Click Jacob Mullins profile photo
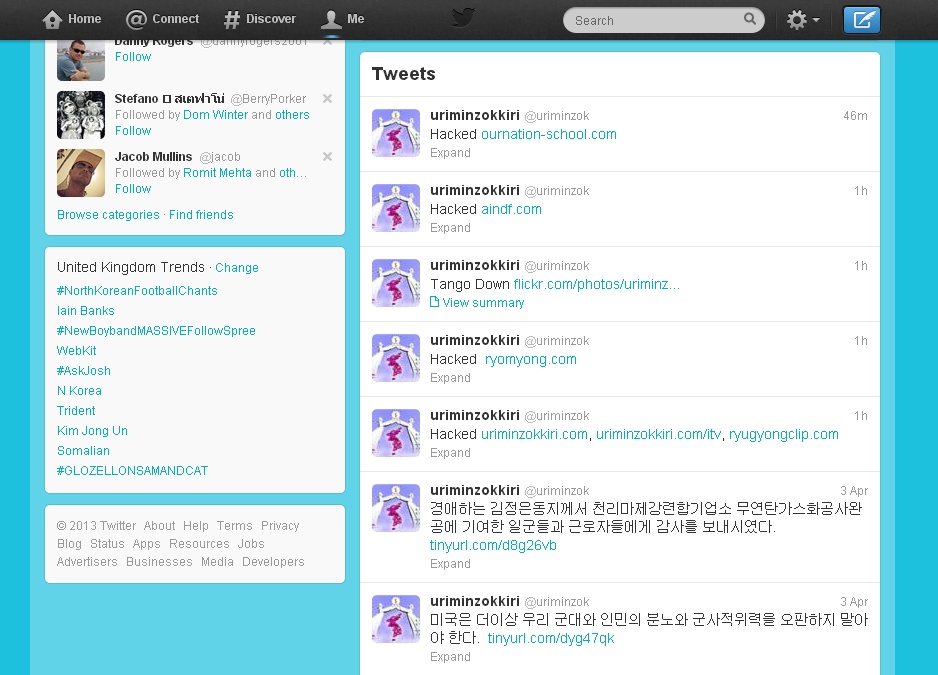Image resolution: width=938 pixels, height=675 pixels. tap(81, 173)
